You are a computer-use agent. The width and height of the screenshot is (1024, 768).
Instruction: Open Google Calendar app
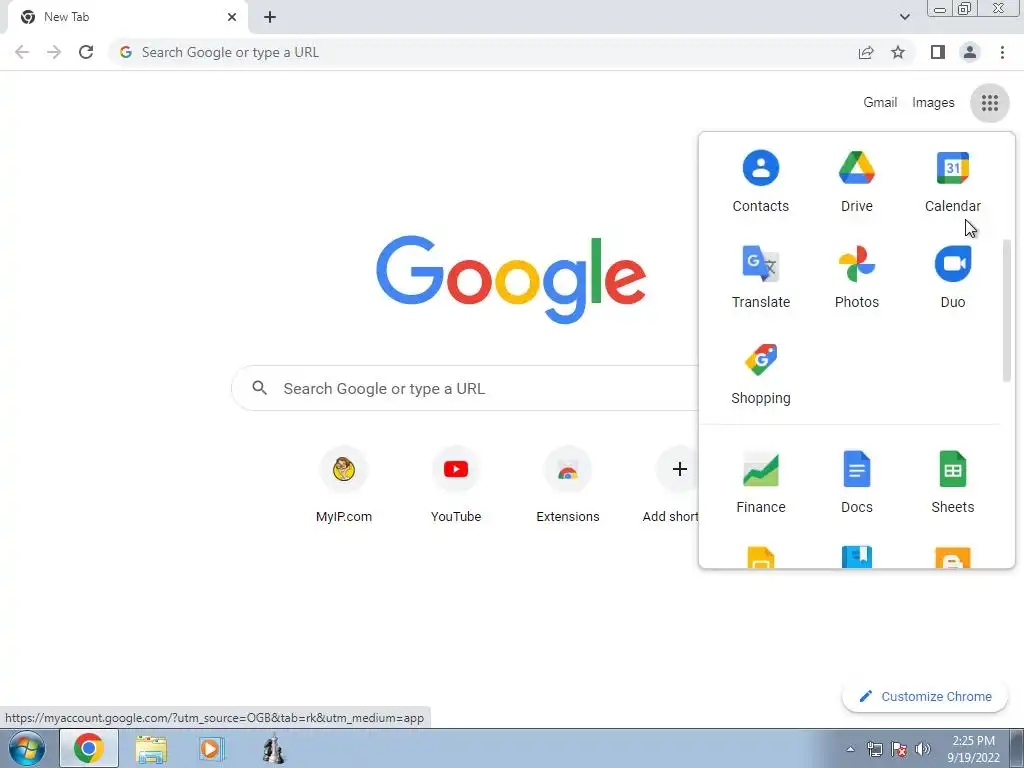(x=952, y=182)
